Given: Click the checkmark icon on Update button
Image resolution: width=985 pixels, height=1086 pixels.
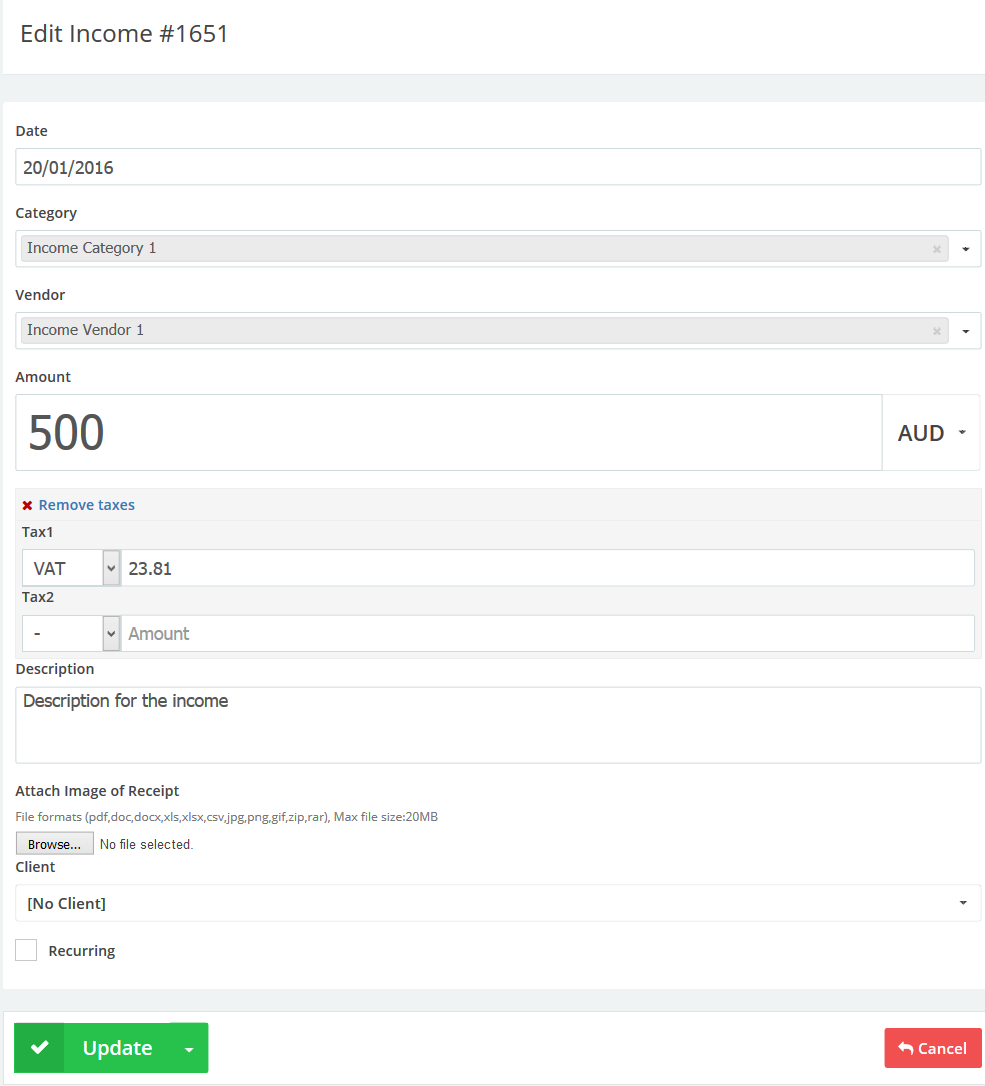Looking at the screenshot, I should point(40,1048).
